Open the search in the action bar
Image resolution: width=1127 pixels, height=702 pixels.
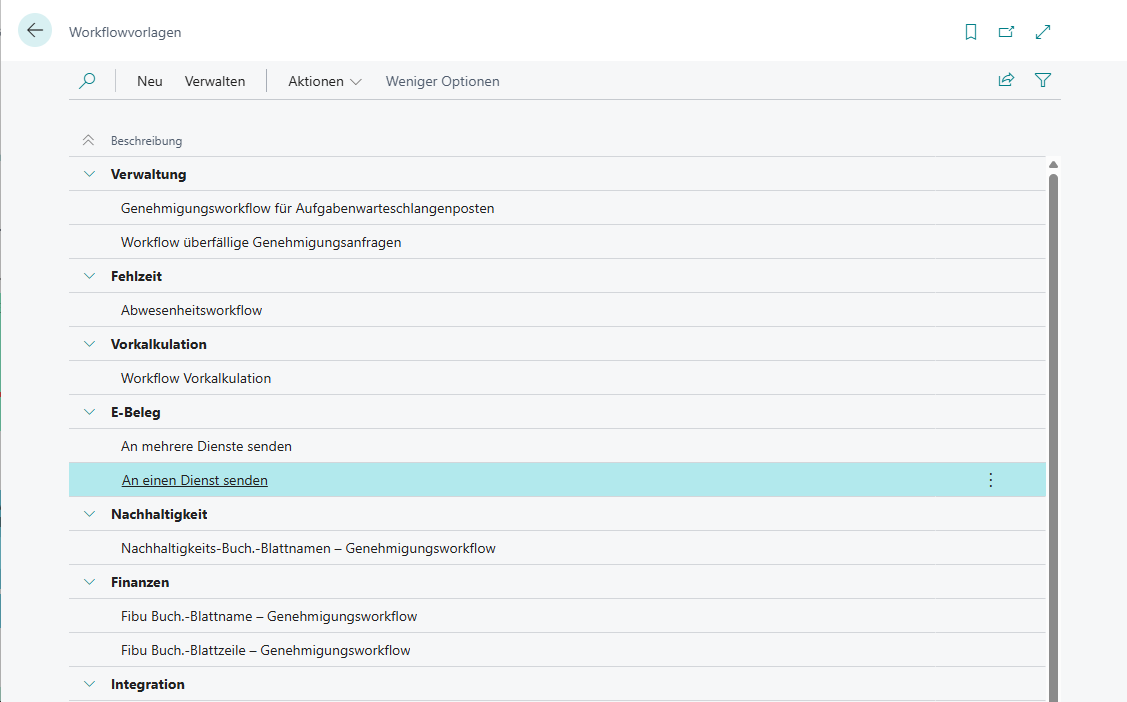(x=88, y=80)
